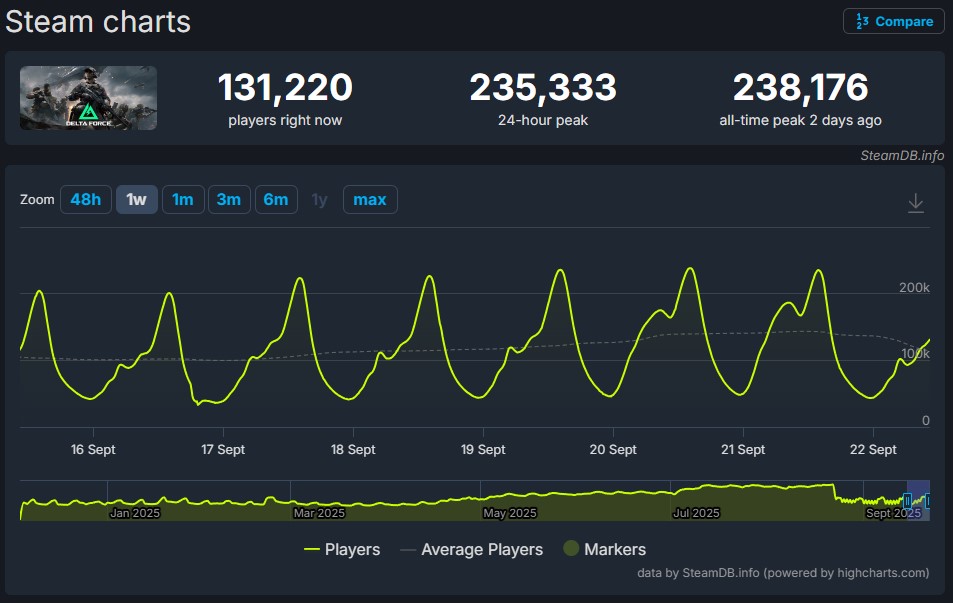Screen dimensions: 953x603
Task: Click the Compare button
Action: [894, 21]
